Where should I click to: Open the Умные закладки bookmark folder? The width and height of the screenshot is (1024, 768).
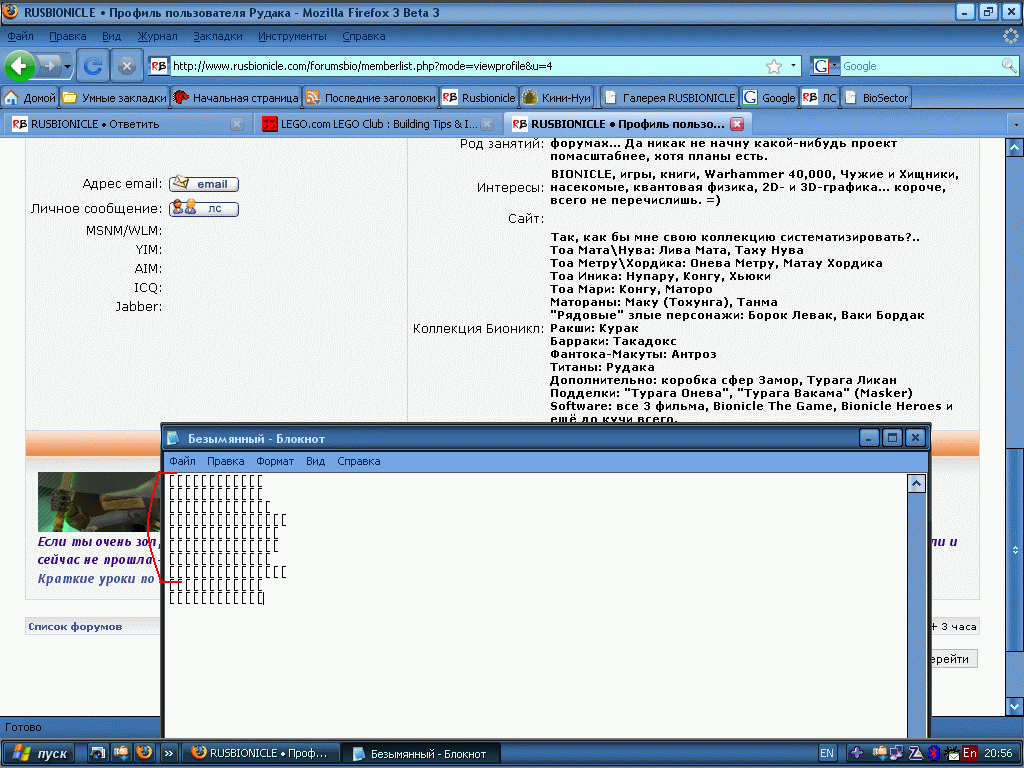click(115, 98)
